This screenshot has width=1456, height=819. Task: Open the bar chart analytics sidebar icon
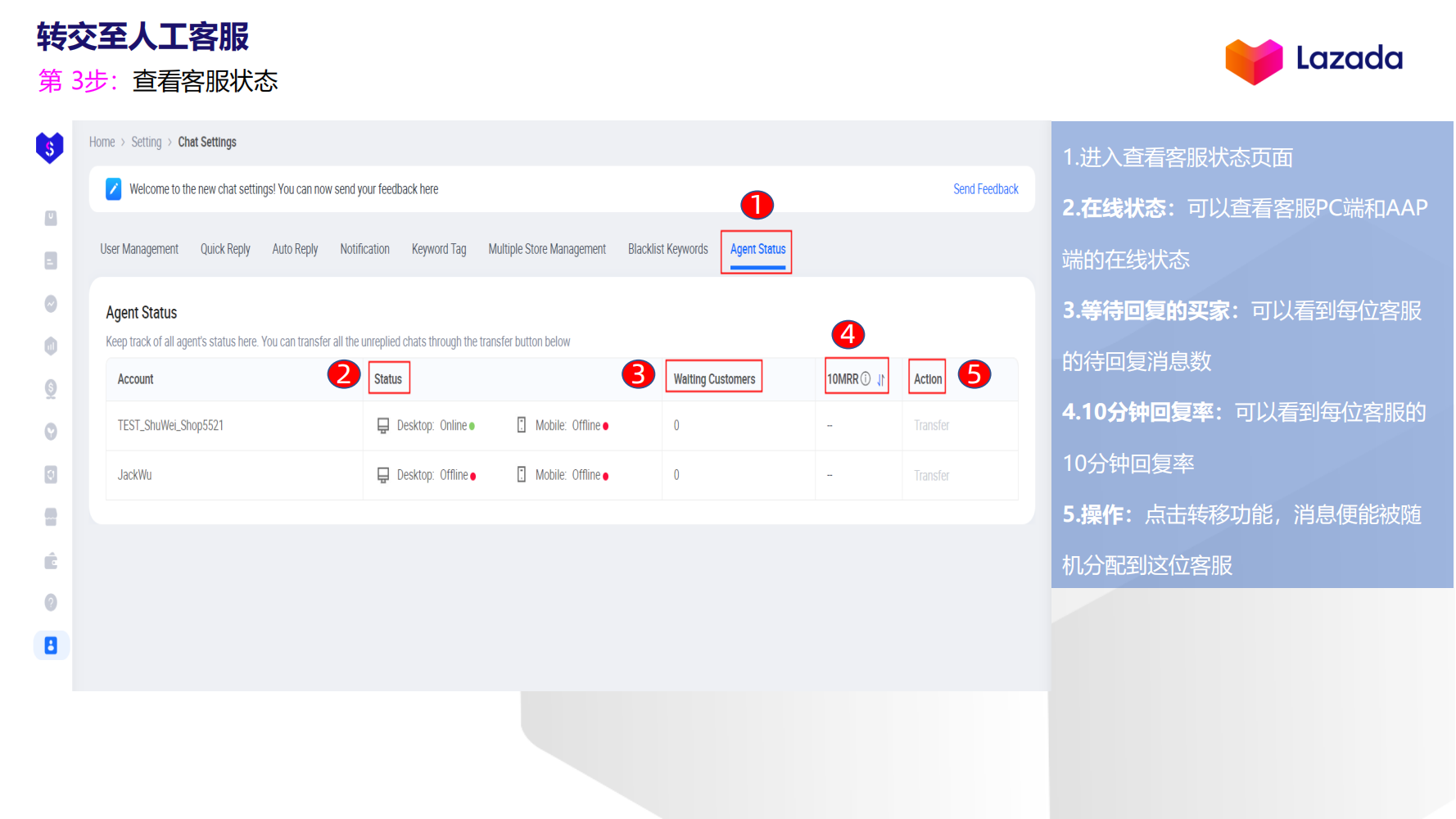[x=51, y=346]
